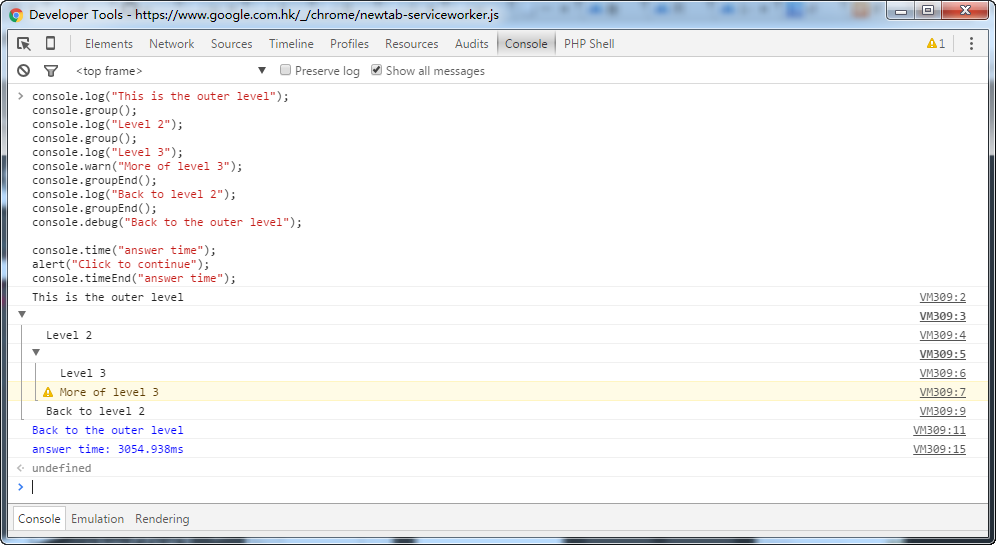Click the console.time("answer time") code line

click(x=124, y=250)
